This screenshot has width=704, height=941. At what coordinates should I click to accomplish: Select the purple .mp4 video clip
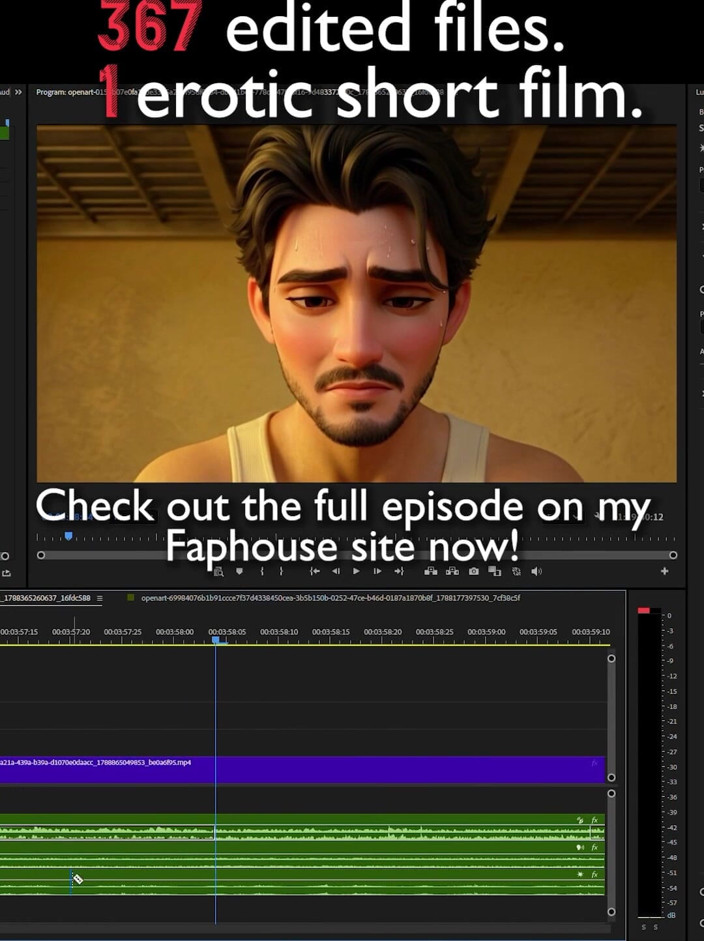302,769
